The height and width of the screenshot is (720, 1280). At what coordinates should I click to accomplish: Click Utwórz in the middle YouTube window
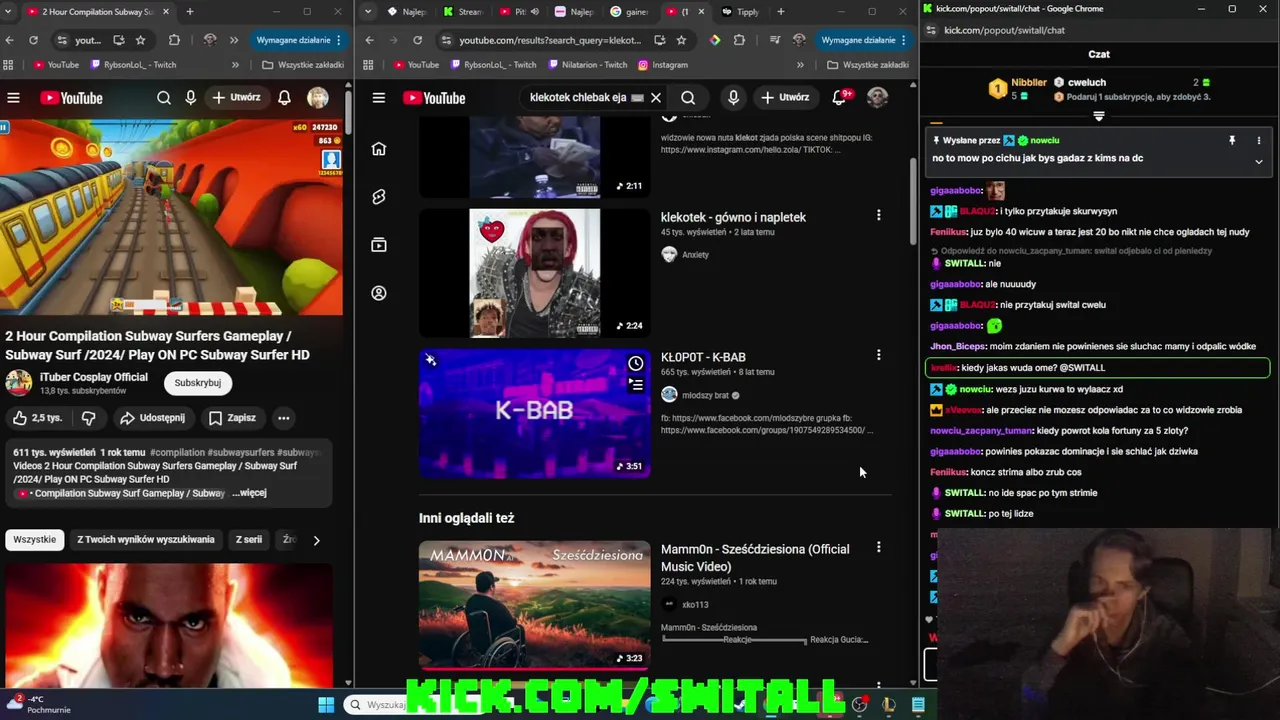[x=785, y=98]
